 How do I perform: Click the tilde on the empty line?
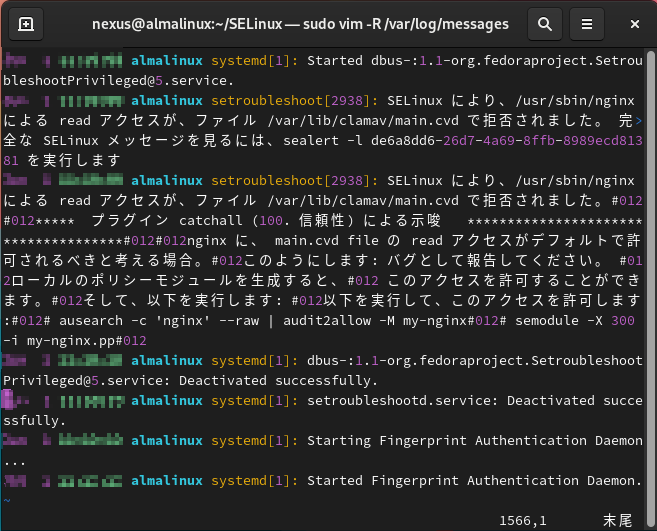click(7, 500)
